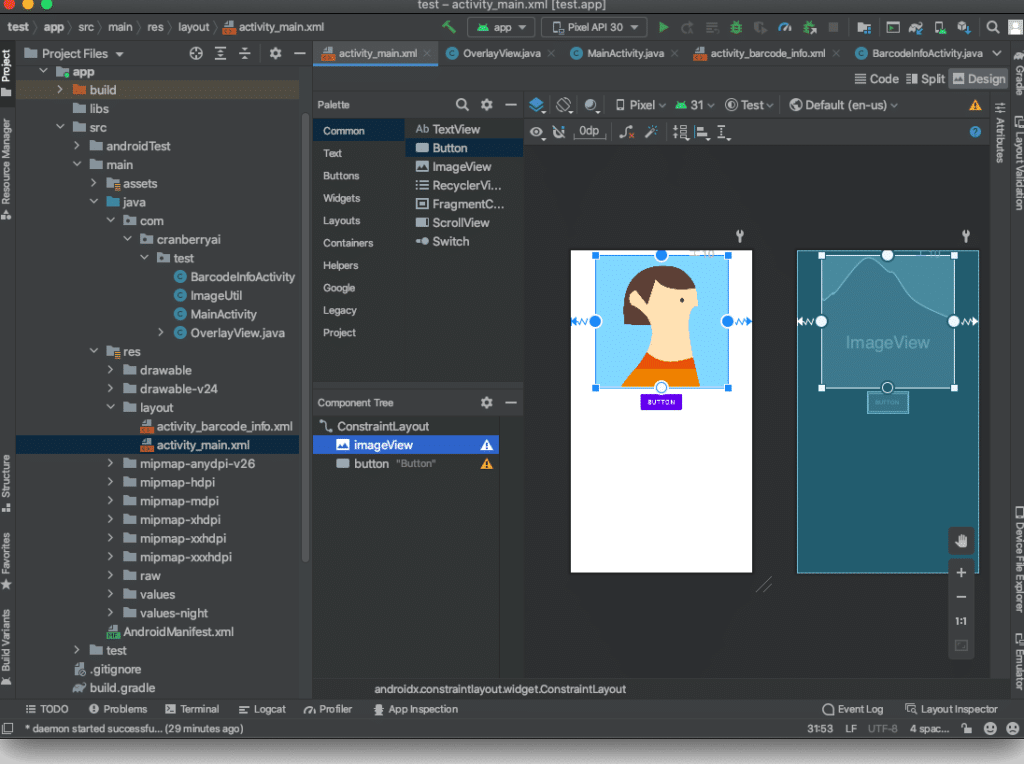
Task: Minimize the Component Tree panel
Action: coord(511,402)
